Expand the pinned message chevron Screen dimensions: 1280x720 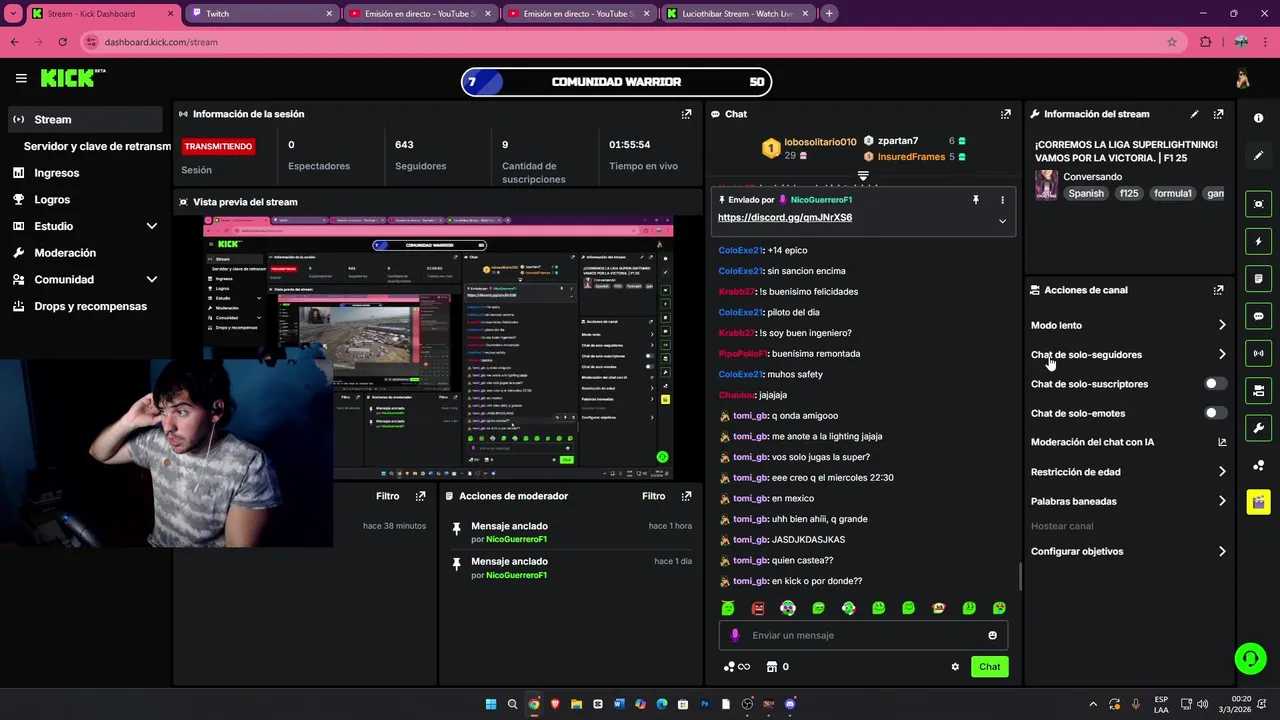tap(1002, 221)
